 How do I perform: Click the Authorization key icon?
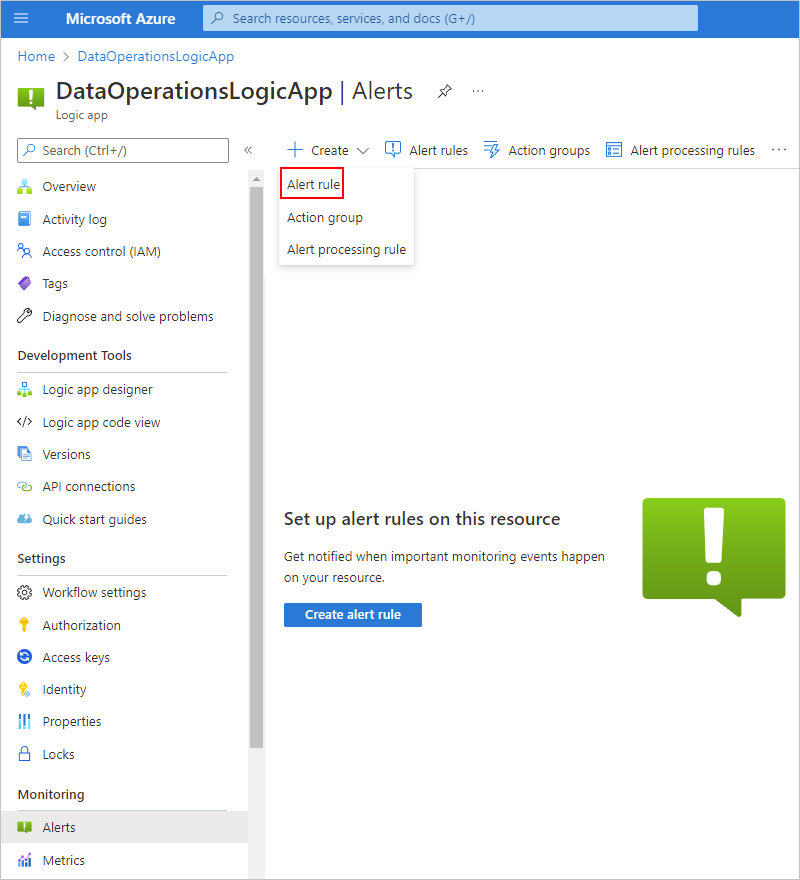pyautogui.click(x=24, y=625)
